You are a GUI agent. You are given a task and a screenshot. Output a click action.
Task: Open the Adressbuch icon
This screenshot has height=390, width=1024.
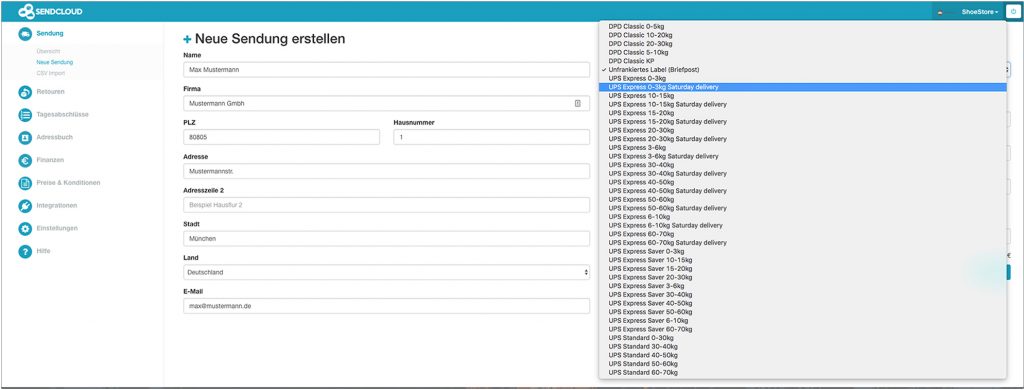(x=25, y=138)
